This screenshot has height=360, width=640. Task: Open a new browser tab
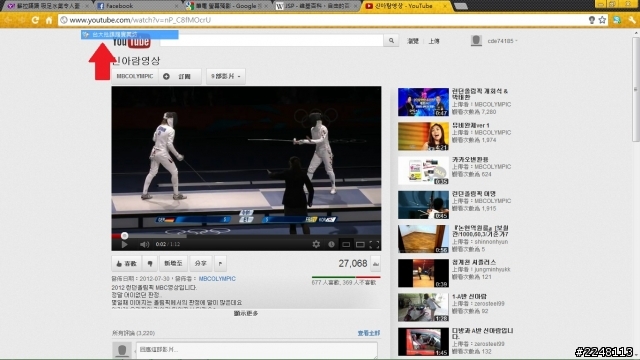[x=461, y=6]
